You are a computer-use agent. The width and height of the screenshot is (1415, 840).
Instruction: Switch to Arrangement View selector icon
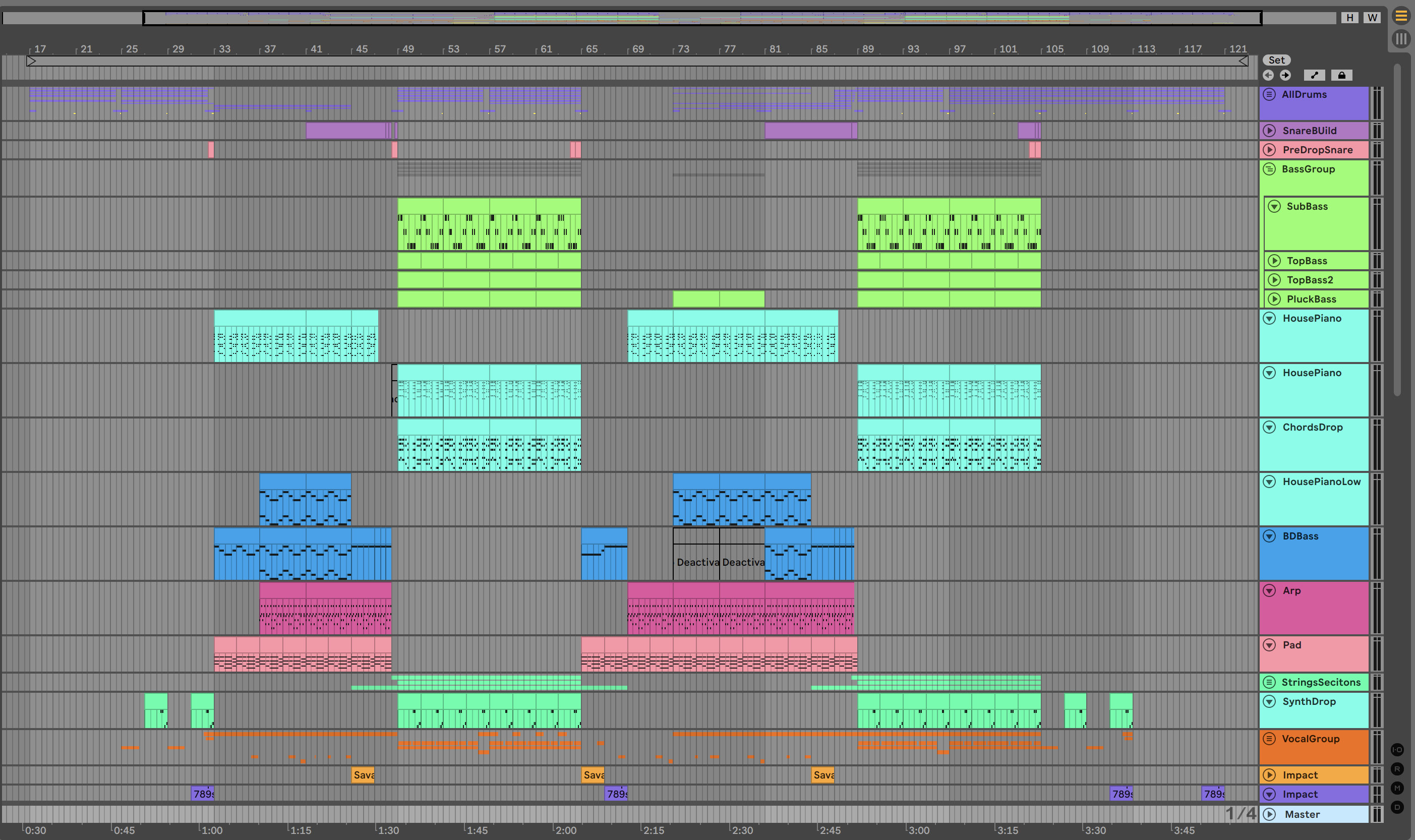[1401, 16]
